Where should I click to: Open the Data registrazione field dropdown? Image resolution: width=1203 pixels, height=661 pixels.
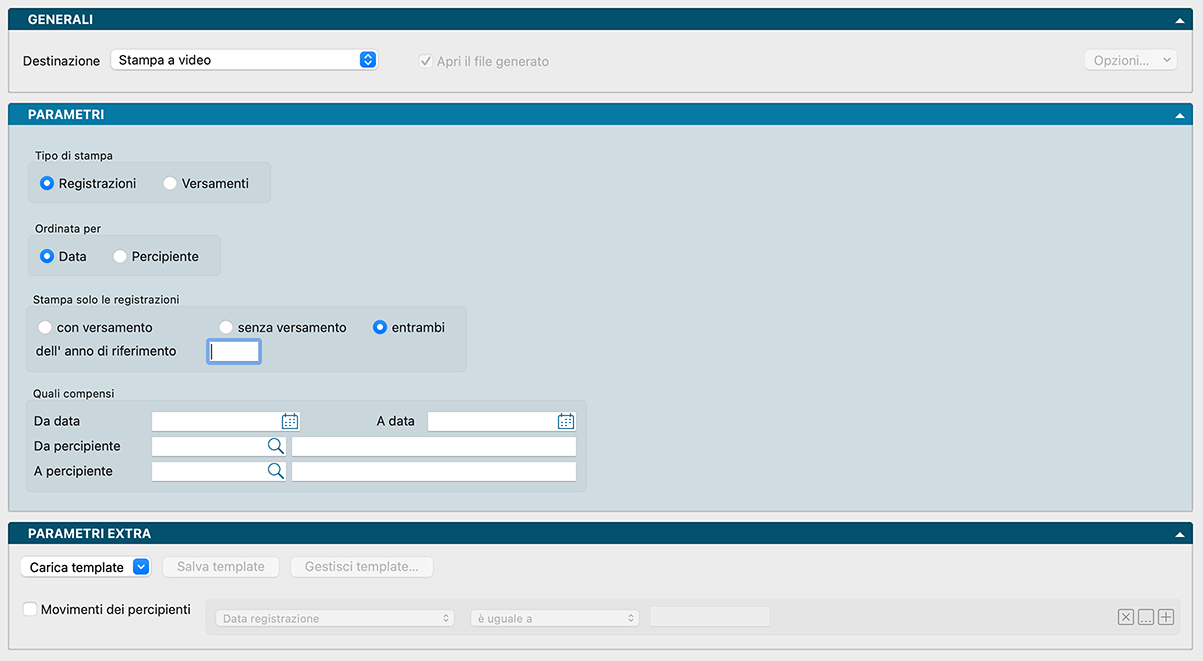pos(335,619)
